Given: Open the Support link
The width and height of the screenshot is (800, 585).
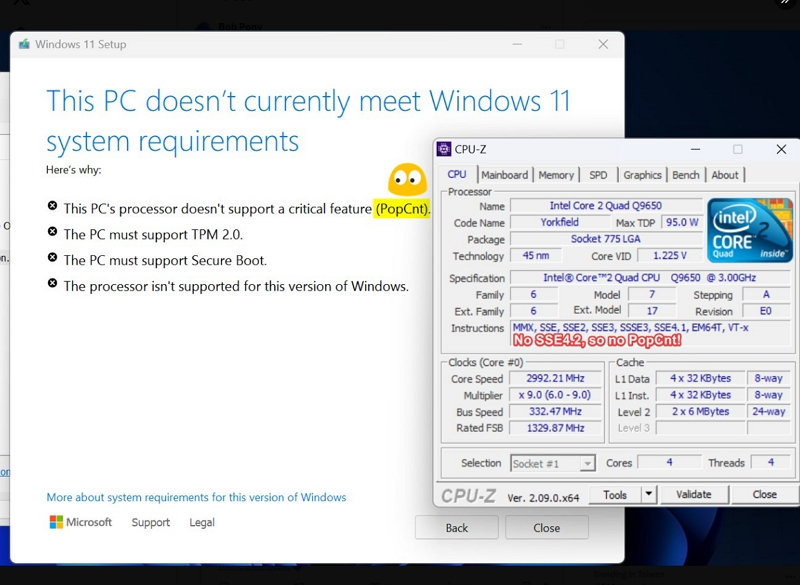Looking at the screenshot, I should [x=151, y=522].
